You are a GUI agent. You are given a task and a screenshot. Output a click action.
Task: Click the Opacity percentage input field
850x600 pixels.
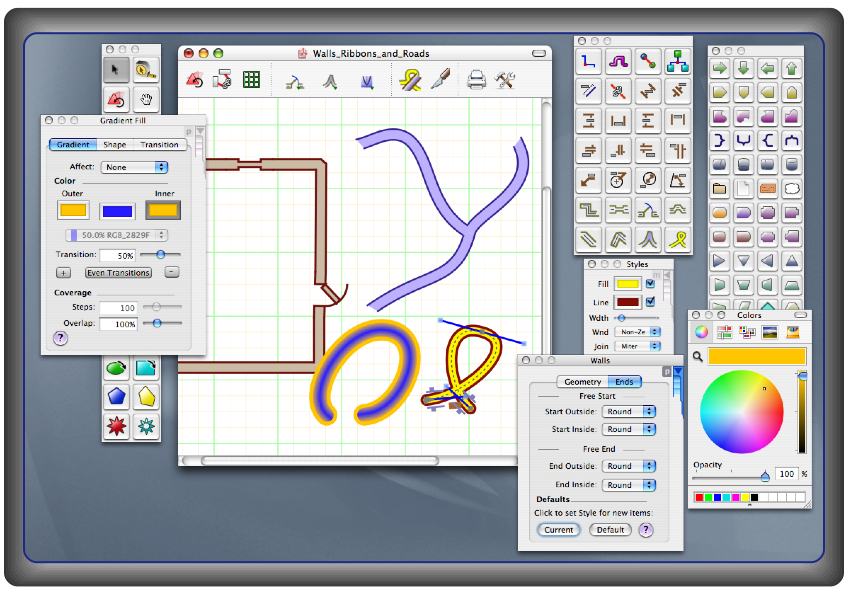[786, 474]
